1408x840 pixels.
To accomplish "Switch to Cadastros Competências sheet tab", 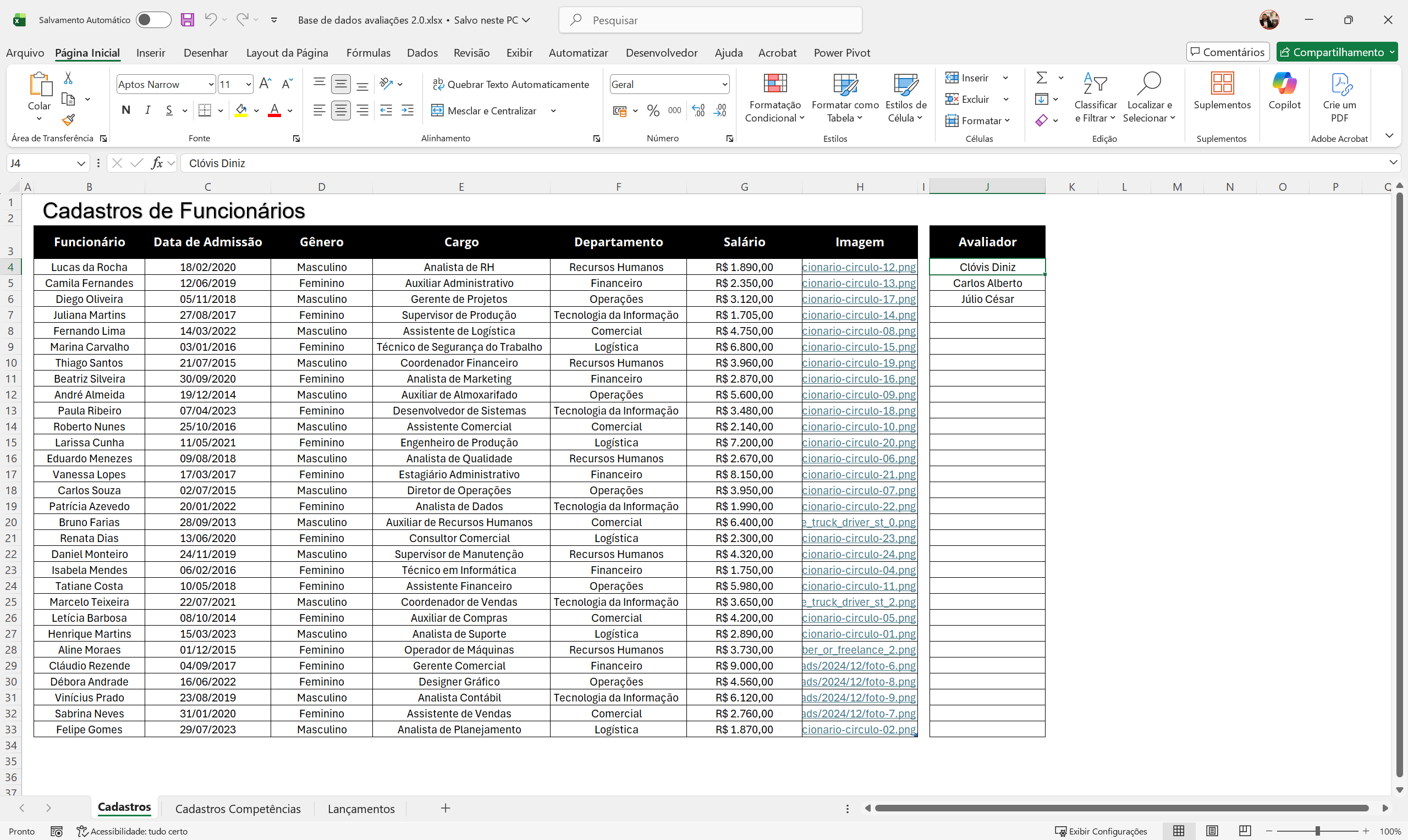I will 238,808.
